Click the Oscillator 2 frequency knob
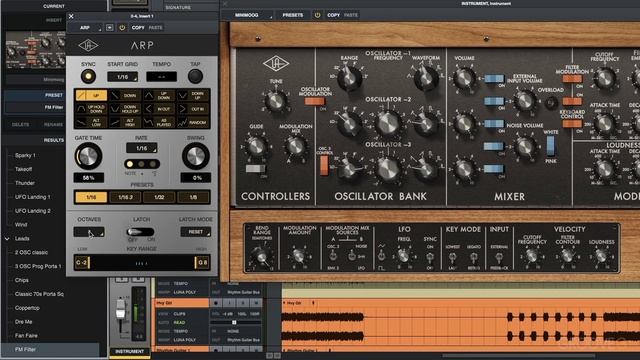The image size is (640, 360). point(388,123)
